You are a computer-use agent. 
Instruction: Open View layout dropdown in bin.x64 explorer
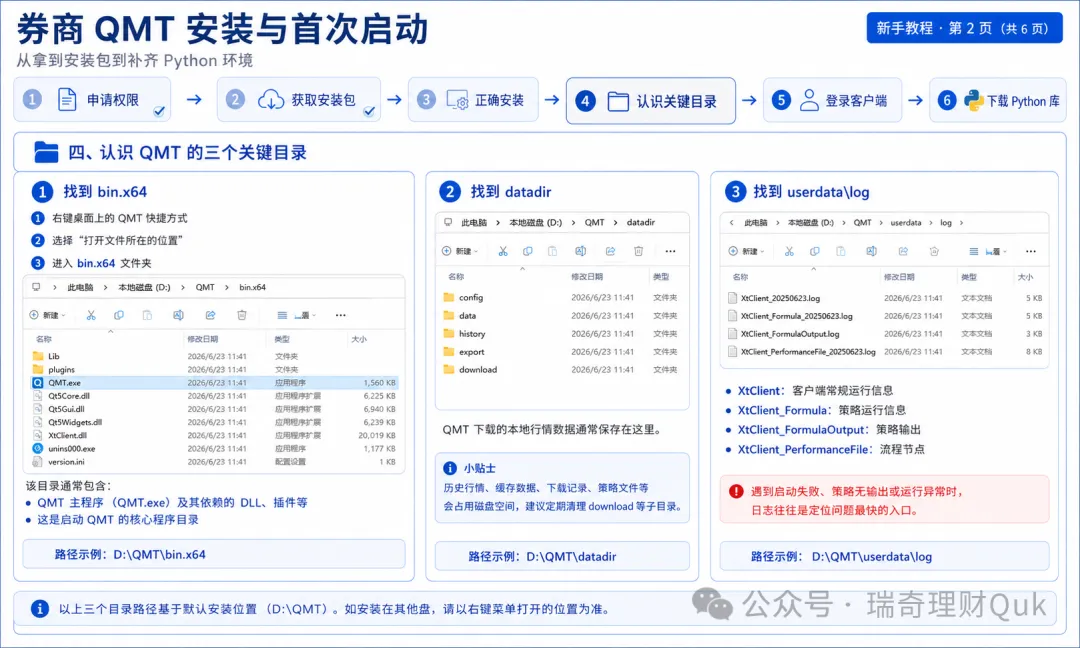[305, 315]
